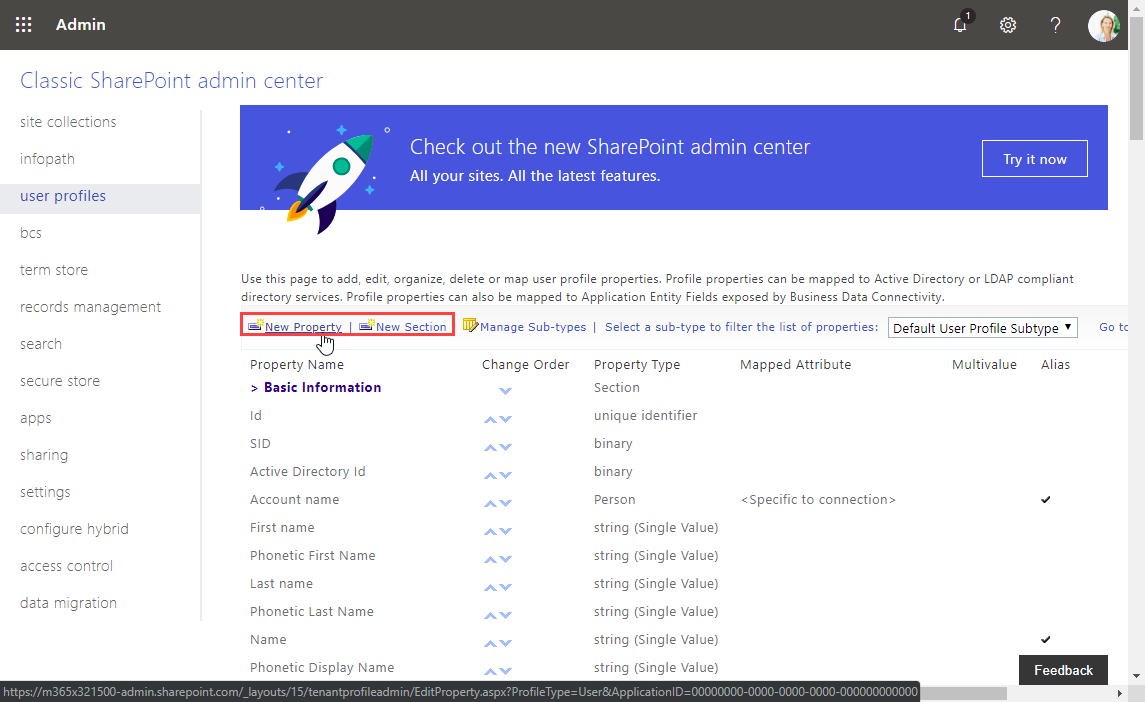Open the notifications bell icon
The height and width of the screenshot is (702, 1145).
(x=961, y=25)
